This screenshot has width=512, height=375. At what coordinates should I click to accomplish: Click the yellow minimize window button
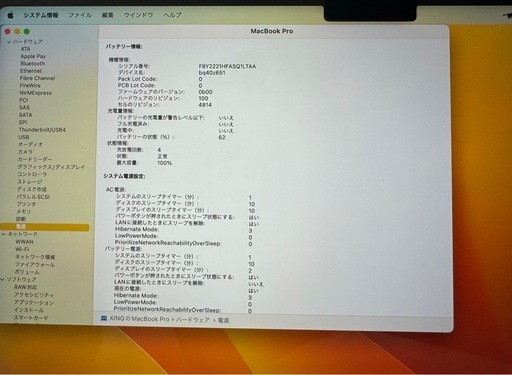(x=17, y=32)
